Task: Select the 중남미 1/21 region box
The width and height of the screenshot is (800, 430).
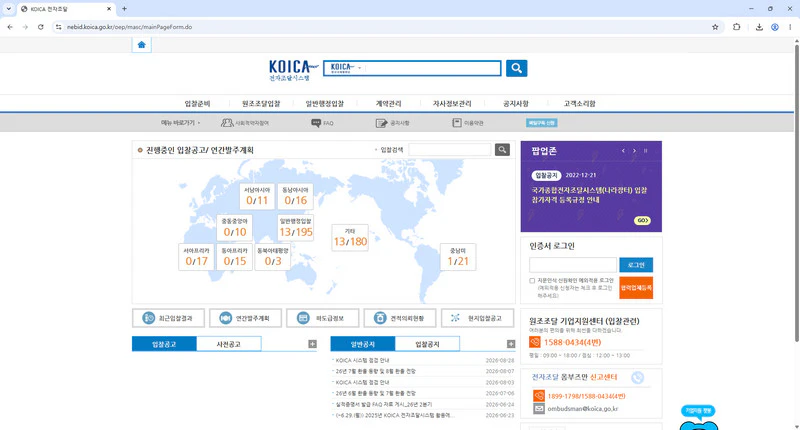Action: [458, 257]
